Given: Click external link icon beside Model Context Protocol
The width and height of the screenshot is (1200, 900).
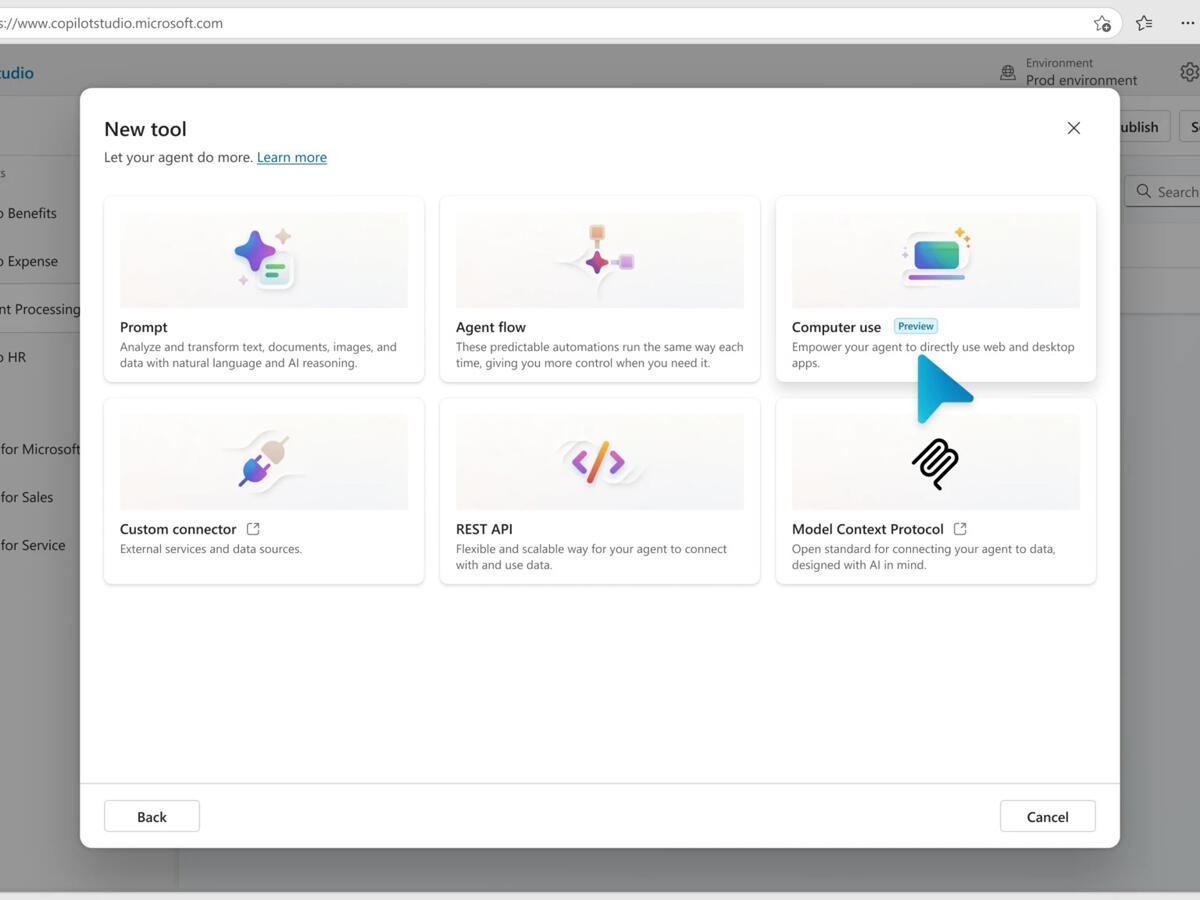Looking at the screenshot, I should pyautogui.click(x=960, y=529).
